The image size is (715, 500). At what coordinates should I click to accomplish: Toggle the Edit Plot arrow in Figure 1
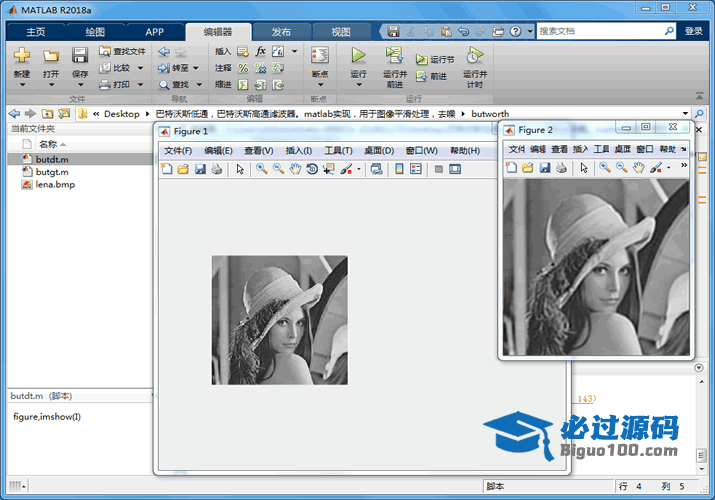240,169
